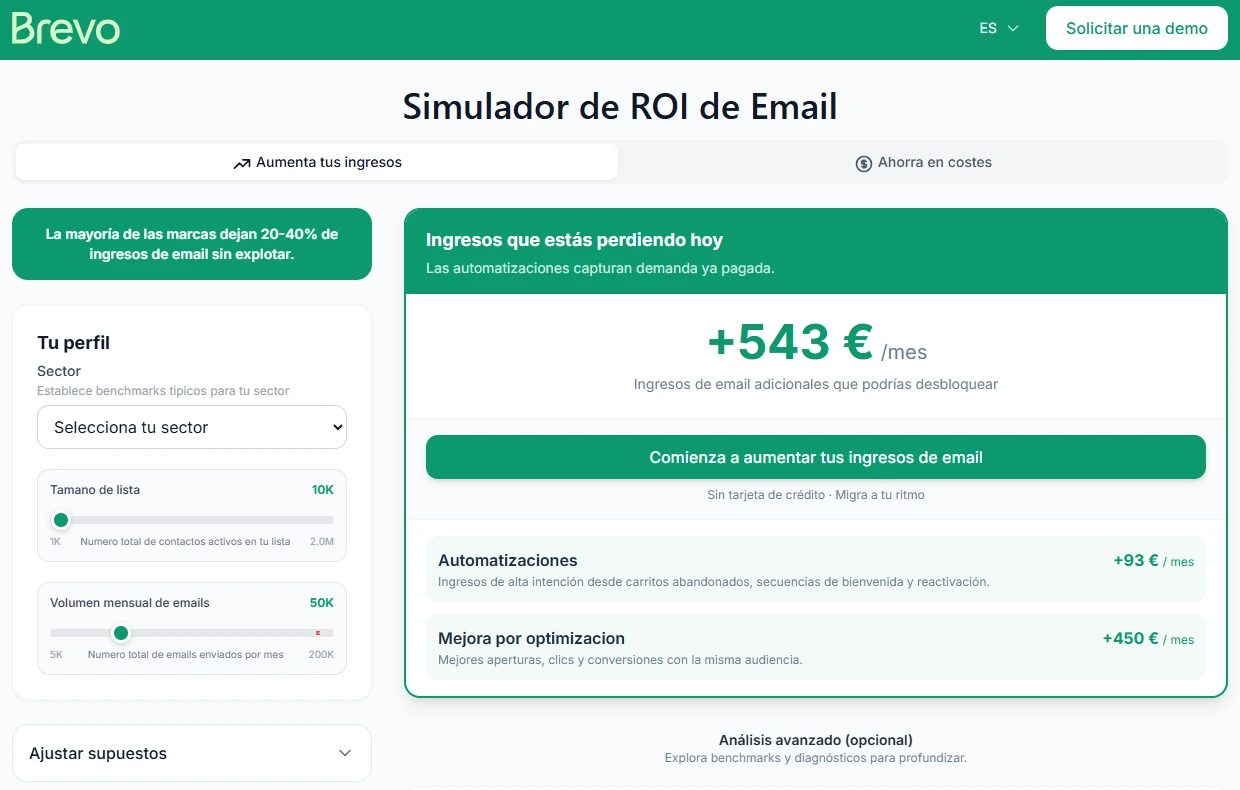Adjust the Volumen mensual de emails slider handle

pyautogui.click(x=121, y=633)
